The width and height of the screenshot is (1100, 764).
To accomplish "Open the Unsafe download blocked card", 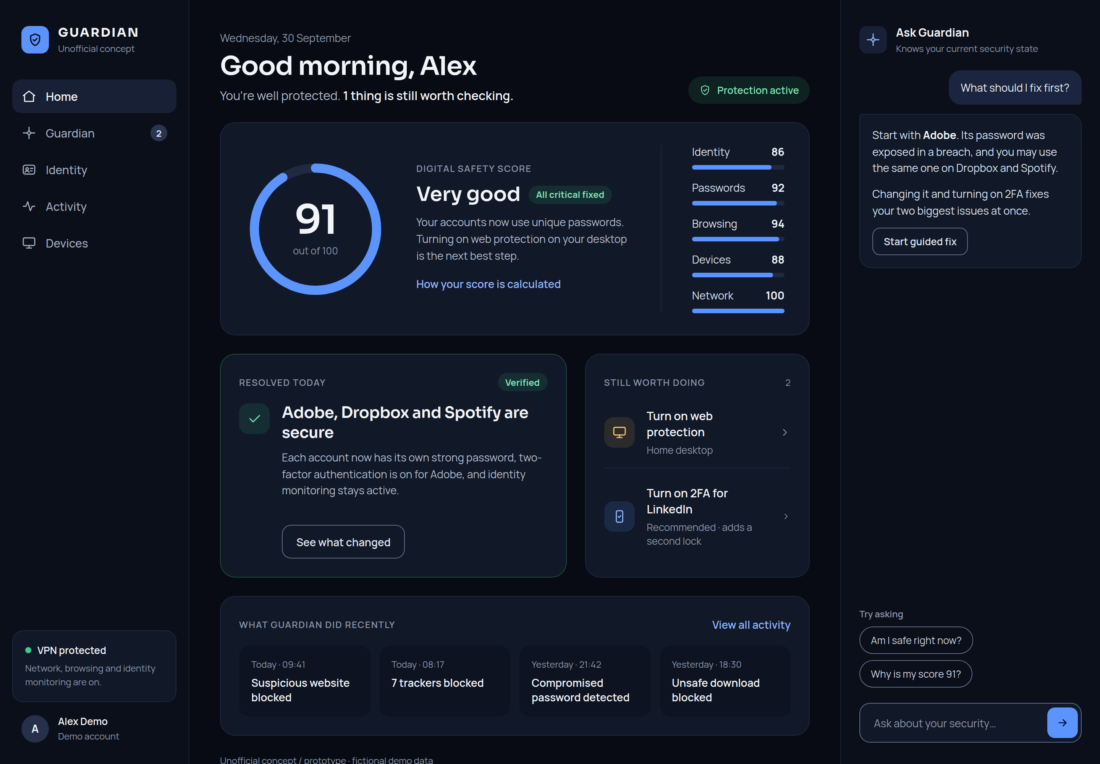I will click(725, 681).
